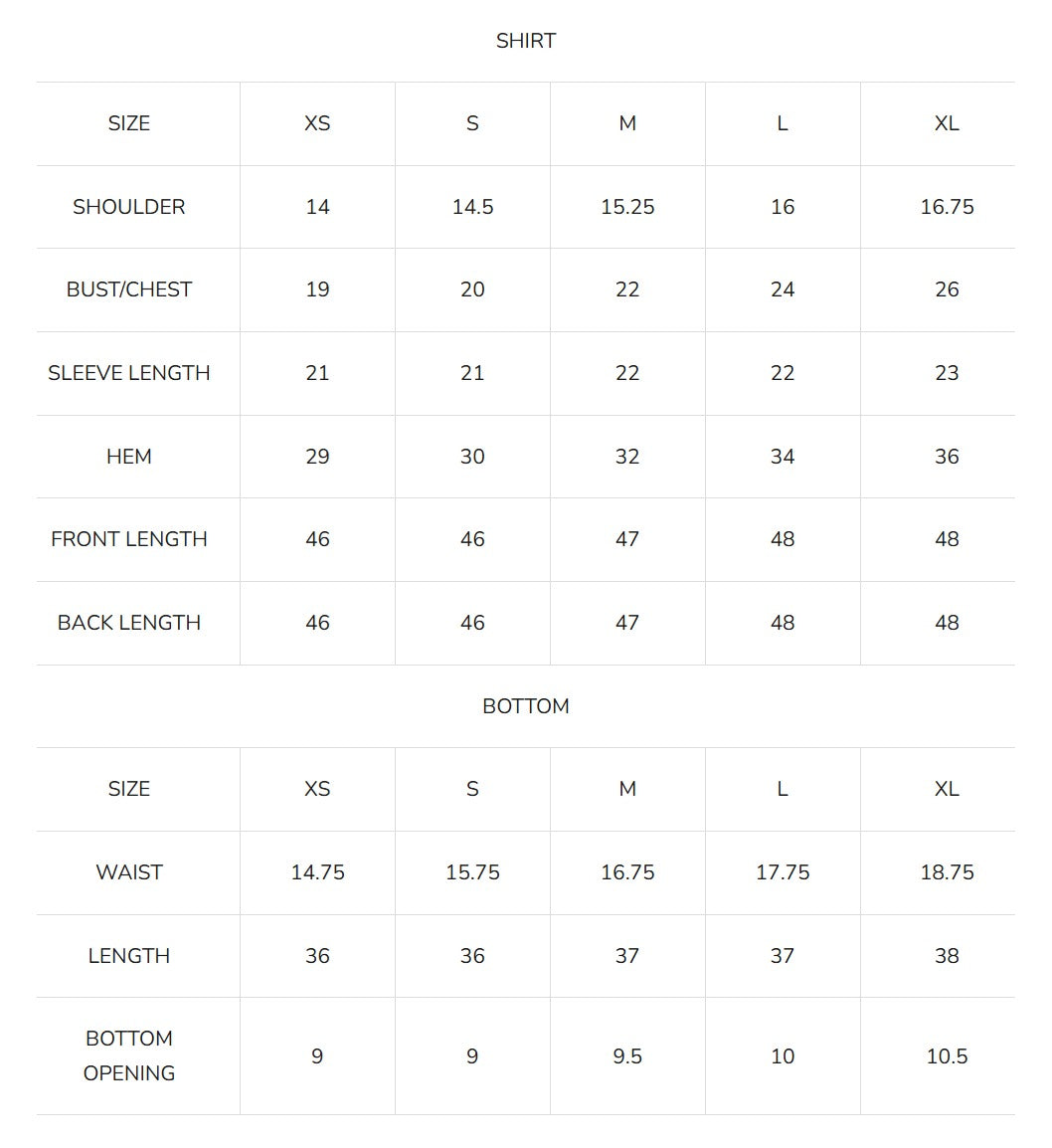Click the WAIST row label
1052x1148 pixels.
point(128,872)
